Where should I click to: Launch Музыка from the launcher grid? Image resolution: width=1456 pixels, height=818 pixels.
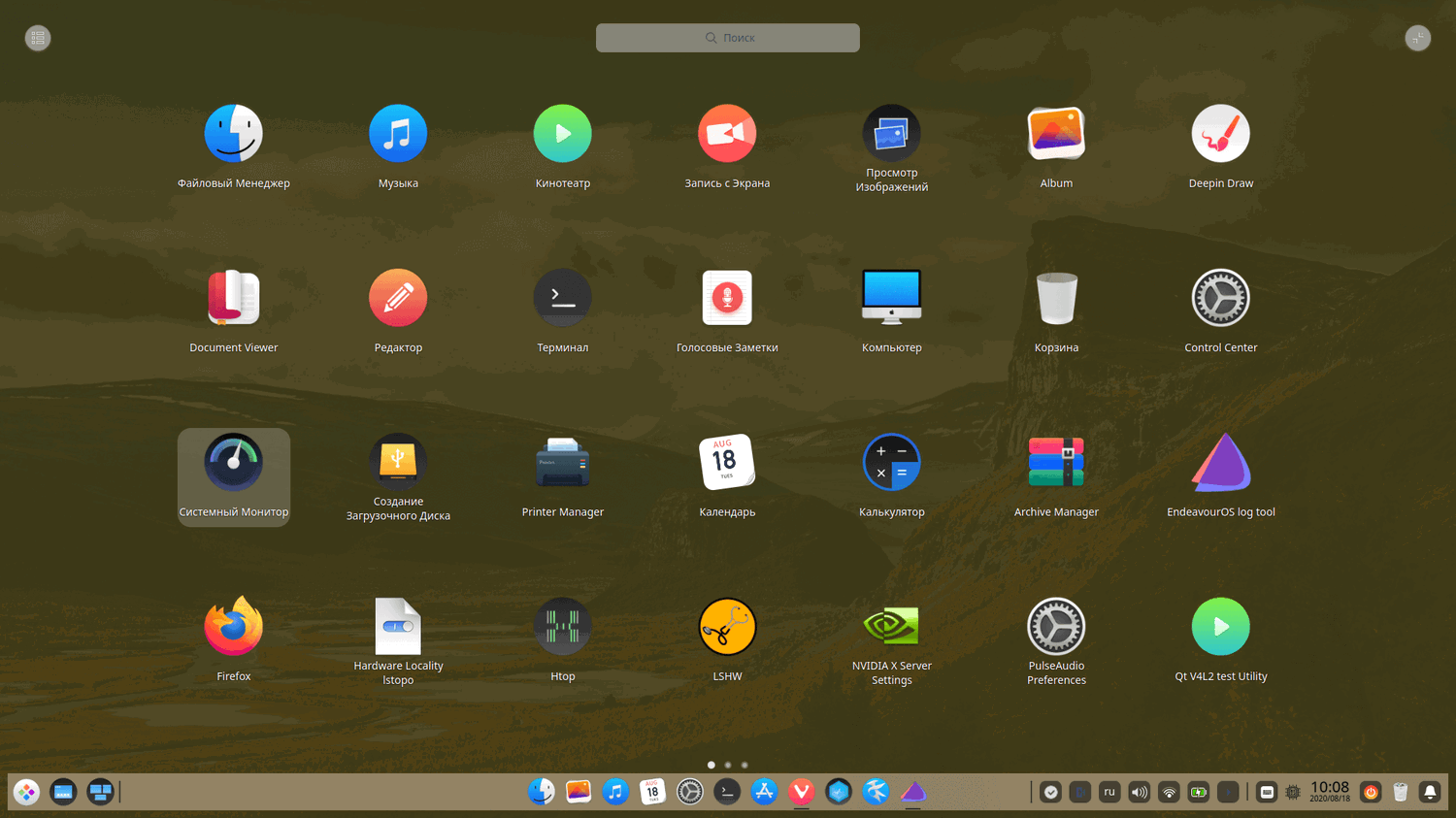(x=398, y=134)
